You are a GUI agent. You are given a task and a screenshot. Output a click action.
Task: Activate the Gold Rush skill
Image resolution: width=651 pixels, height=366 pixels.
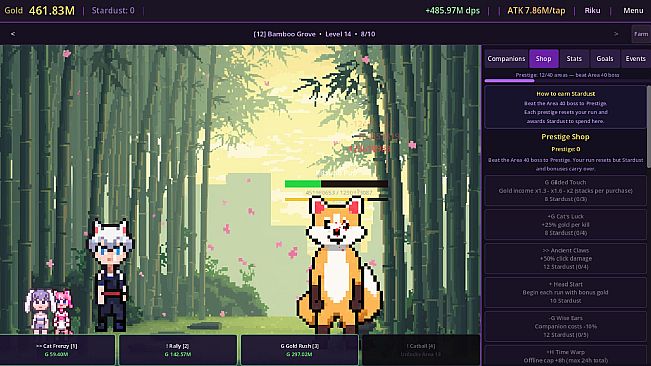(299, 350)
